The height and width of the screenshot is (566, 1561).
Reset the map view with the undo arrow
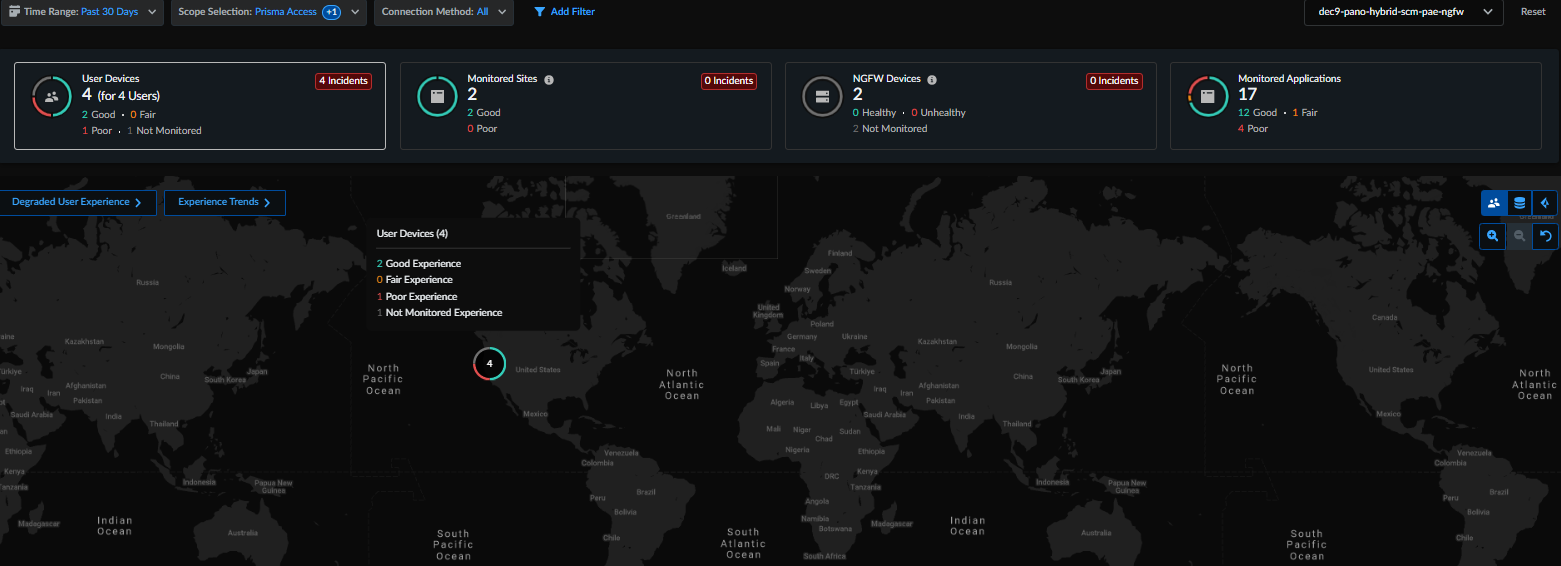click(x=1545, y=236)
